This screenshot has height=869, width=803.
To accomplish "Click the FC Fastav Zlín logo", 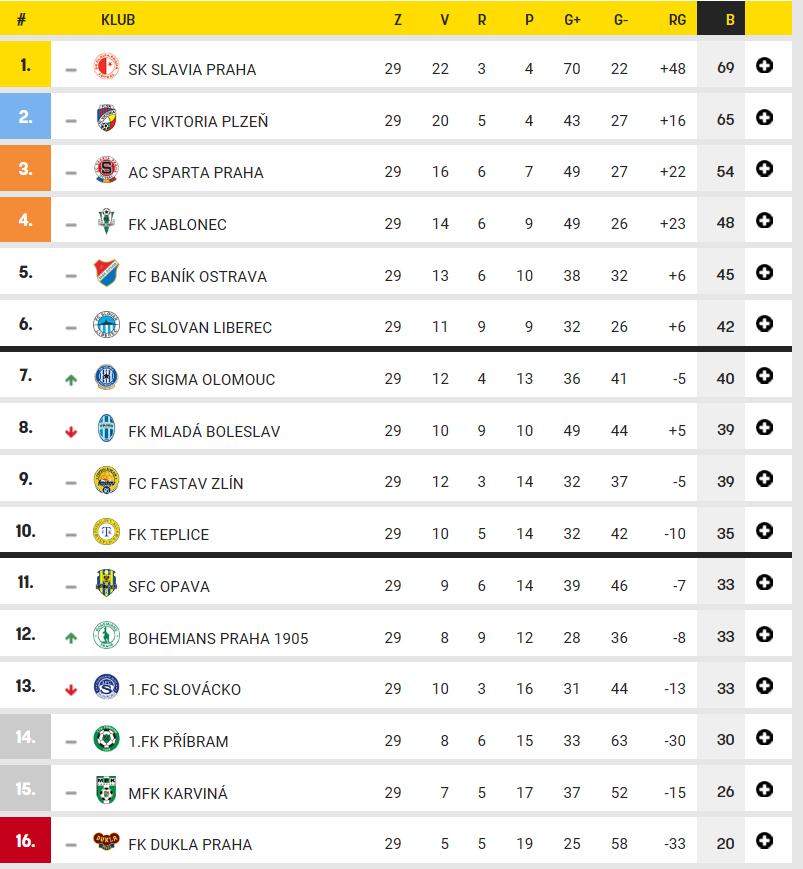I will pos(106,480).
